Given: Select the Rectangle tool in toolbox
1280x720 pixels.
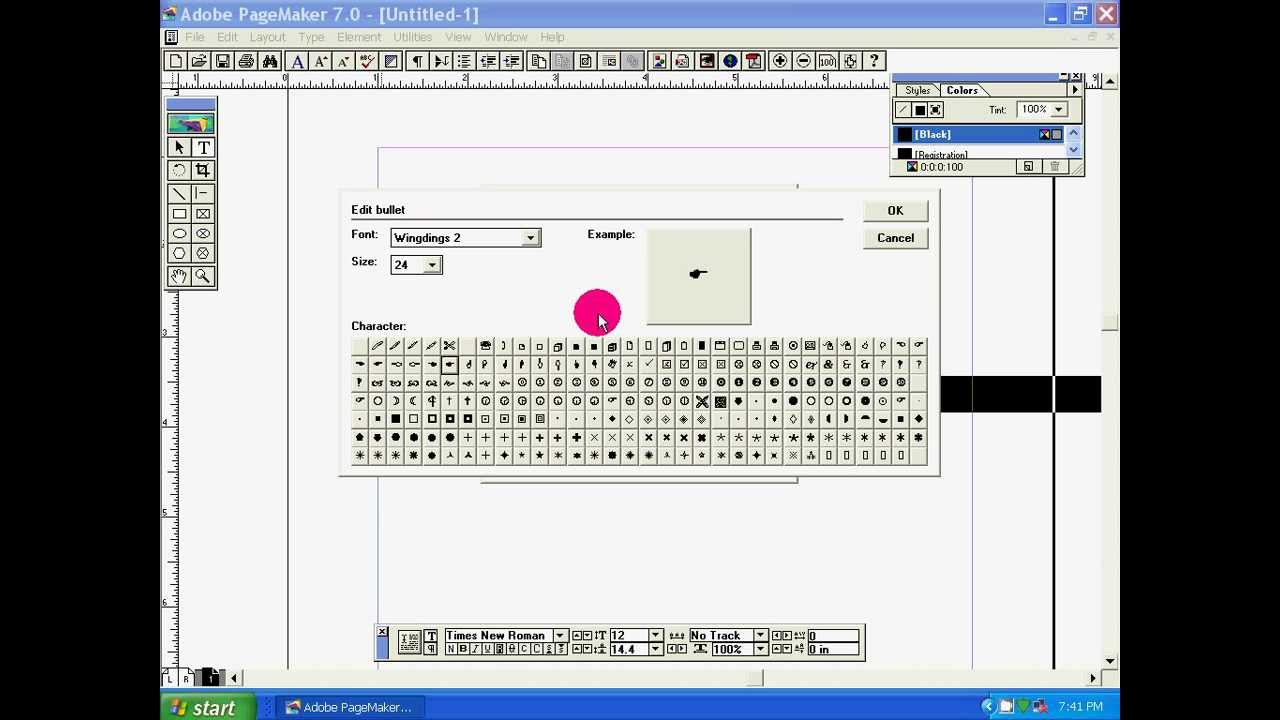Looking at the screenshot, I should 179,213.
